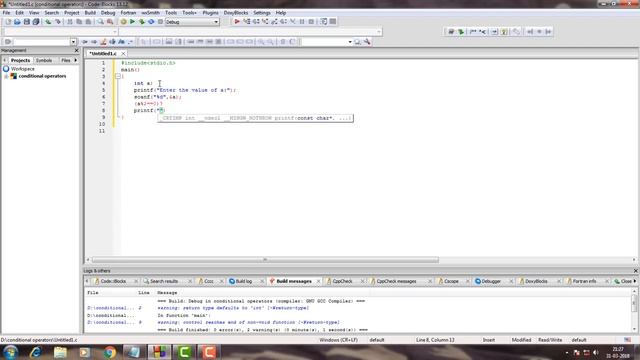Open Windows Start menu
Viewport: 640px width, 360px height.
coord(11,352)
